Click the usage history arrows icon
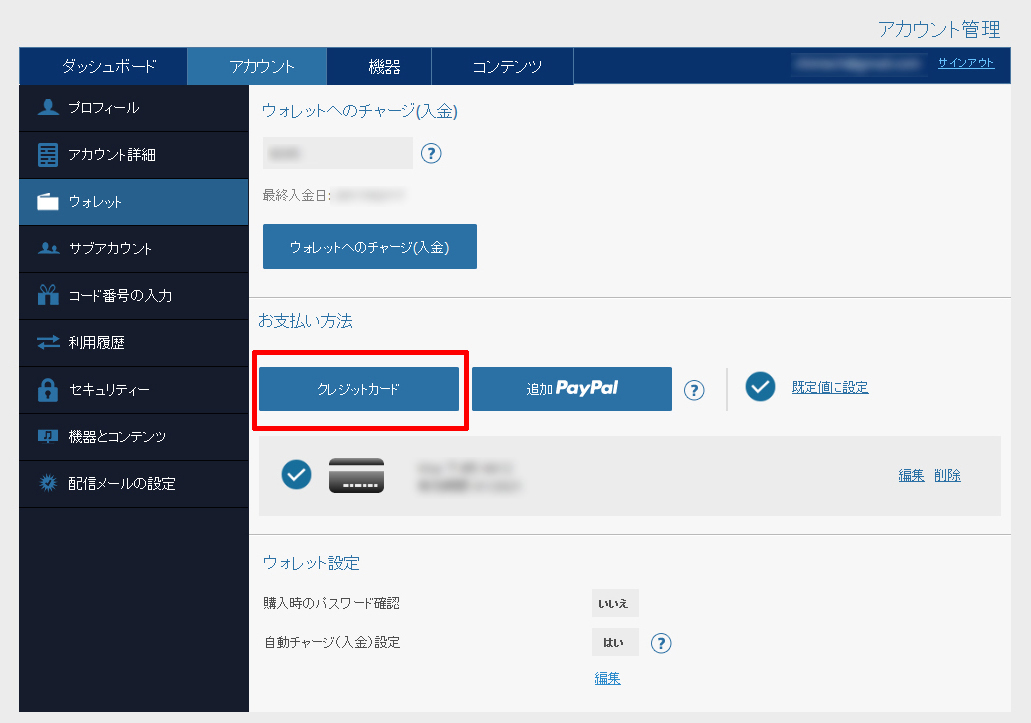 (48, 342)
